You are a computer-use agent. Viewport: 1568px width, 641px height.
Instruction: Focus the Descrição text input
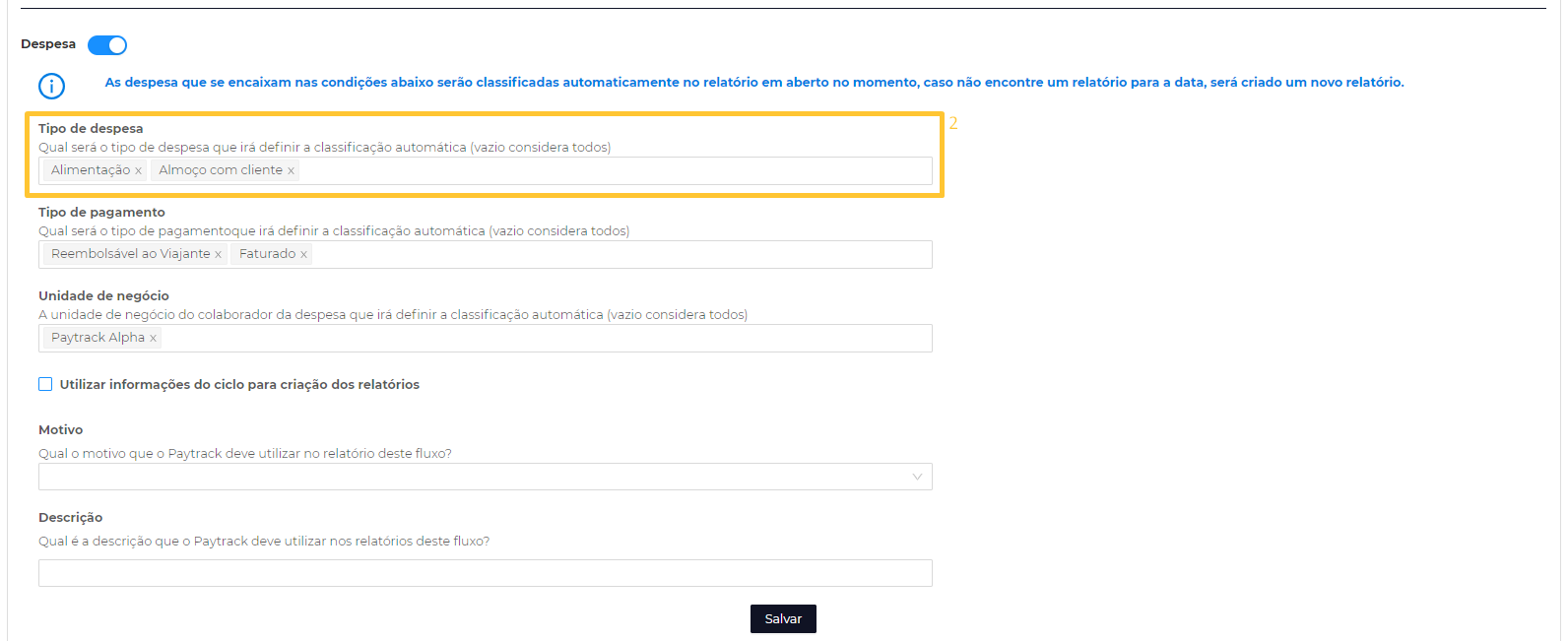pos(485,573)
